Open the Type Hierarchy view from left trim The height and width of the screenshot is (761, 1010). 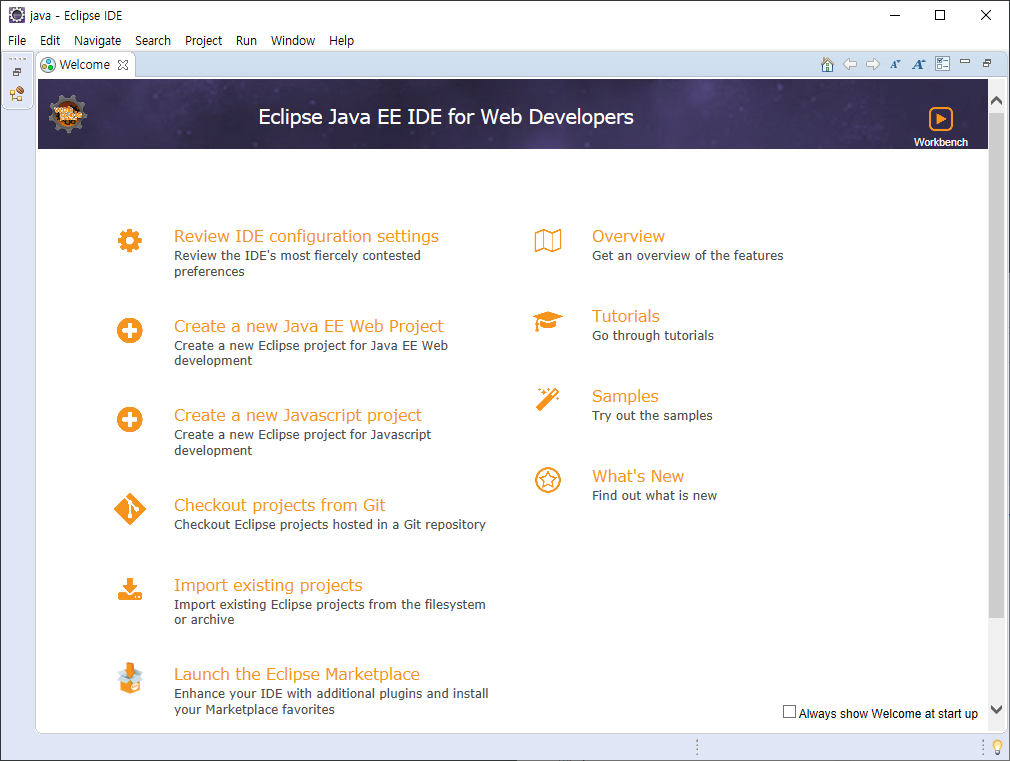point(17,94)
